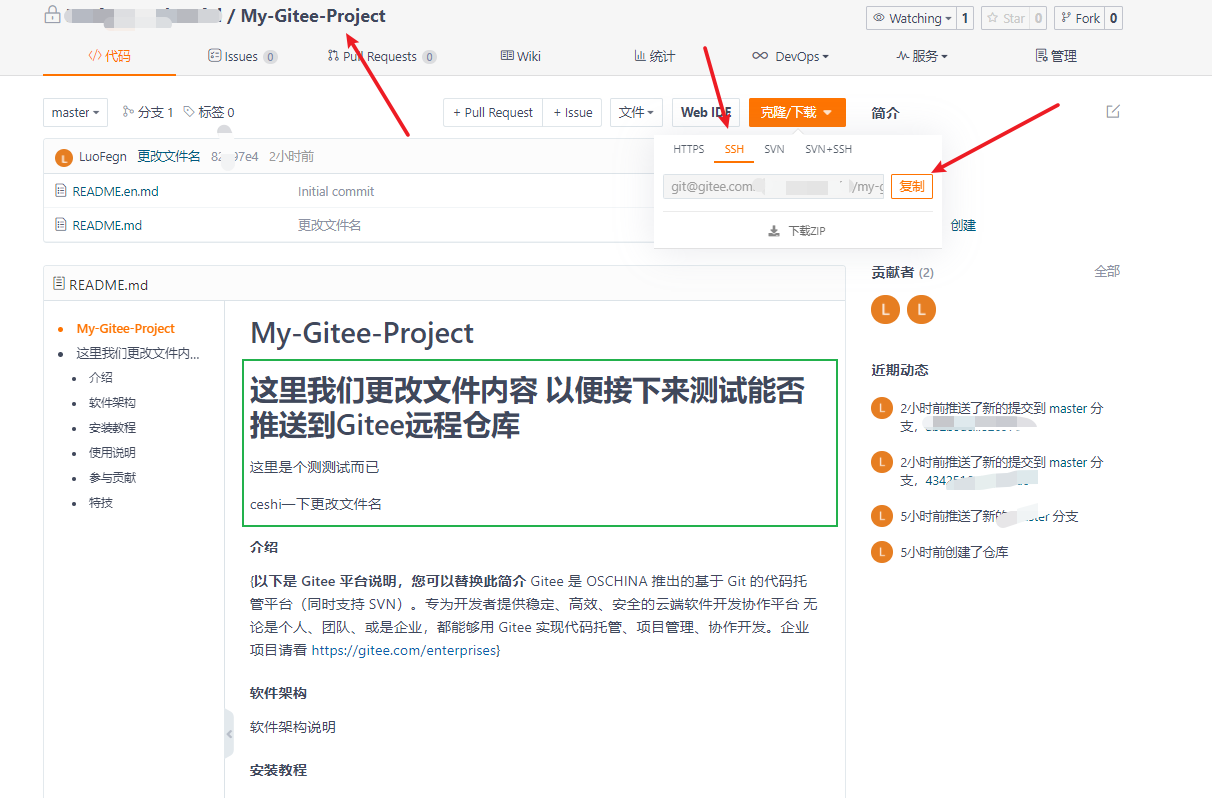The height and width of the screenshot is (798, 1212).
Task: Fork the repository
Action: pos(1080,18)
